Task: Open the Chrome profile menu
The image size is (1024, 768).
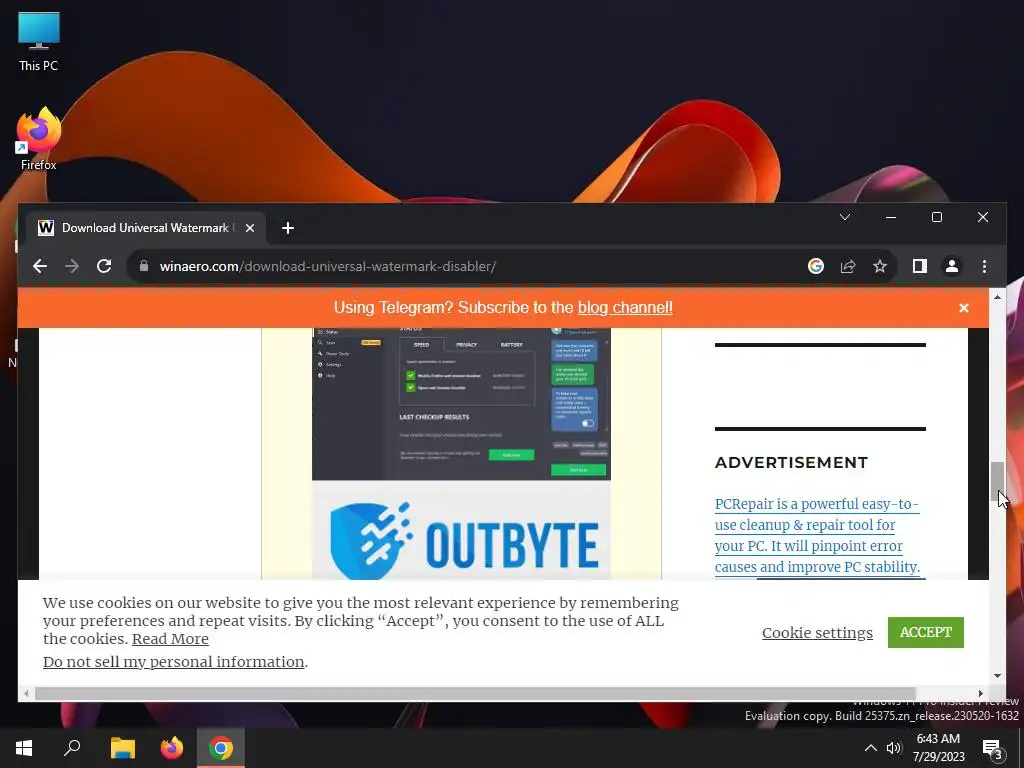Action: [x=952, y=266]
